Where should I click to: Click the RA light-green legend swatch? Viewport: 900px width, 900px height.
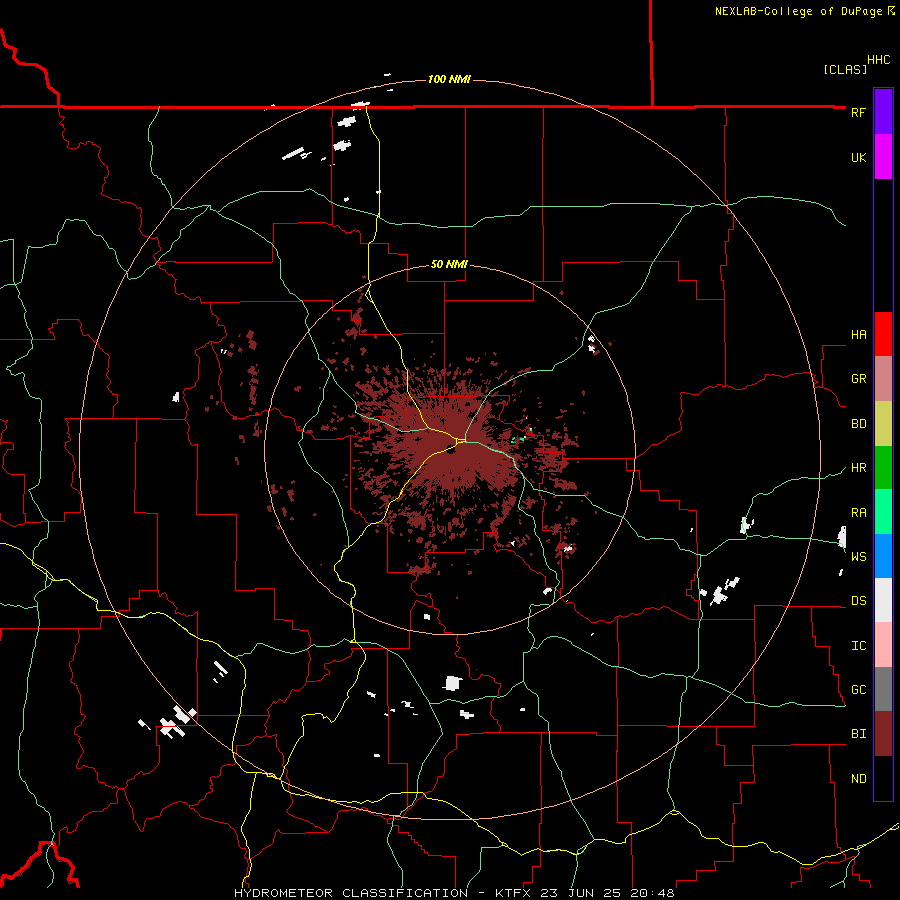point(883,512)
